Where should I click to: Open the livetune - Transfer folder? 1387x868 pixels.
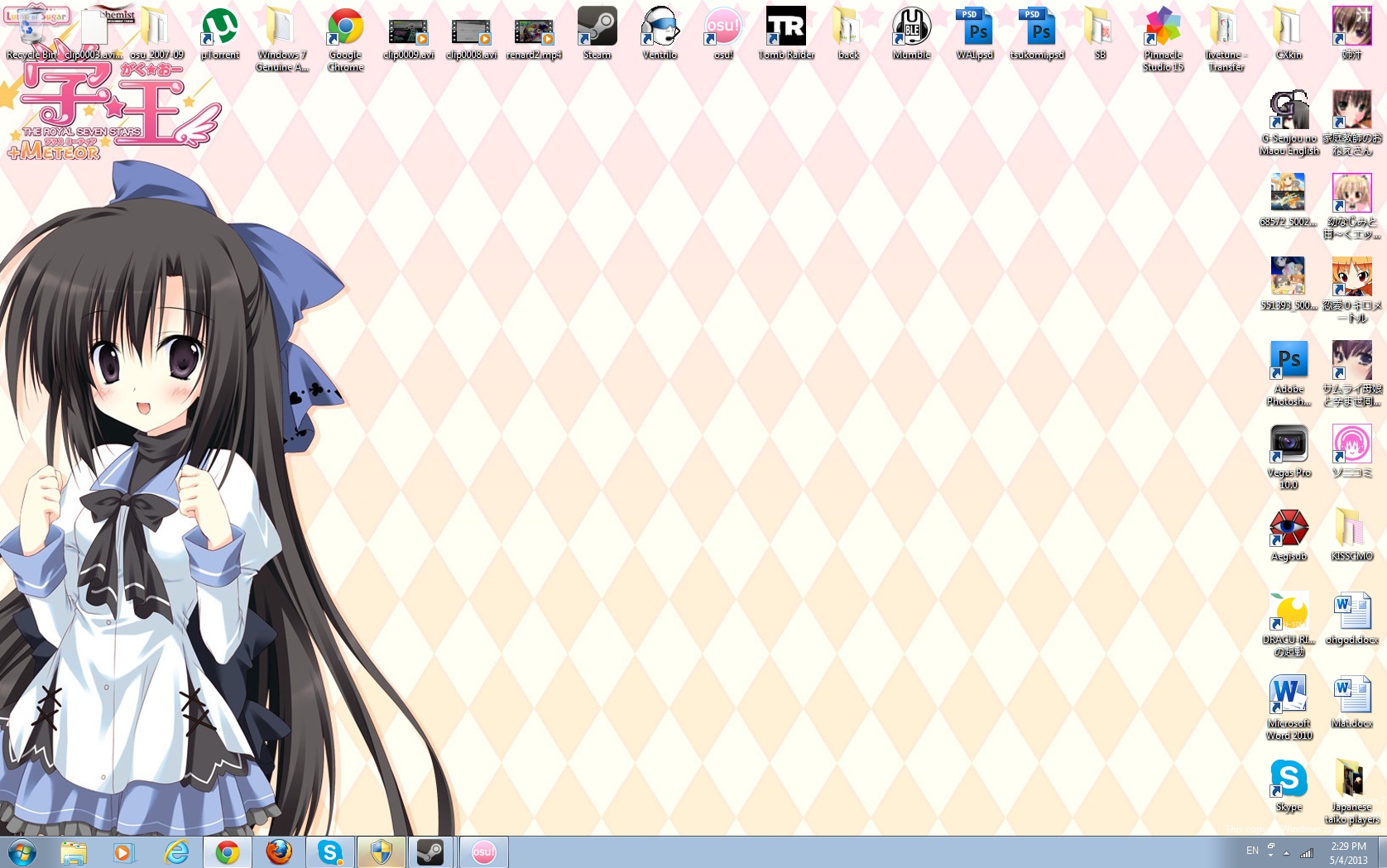click(x=1226, y=39)
